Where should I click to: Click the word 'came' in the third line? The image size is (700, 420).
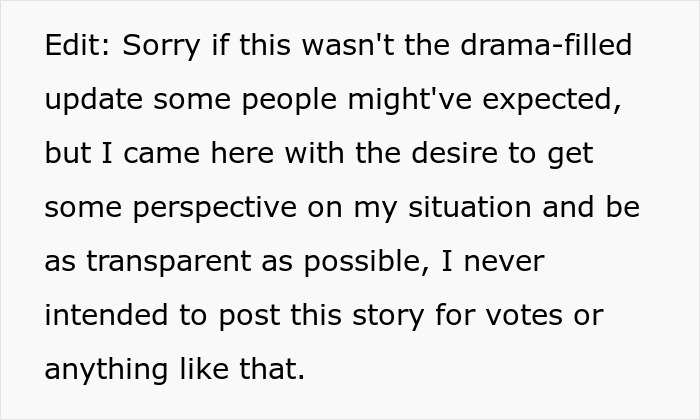162,154
